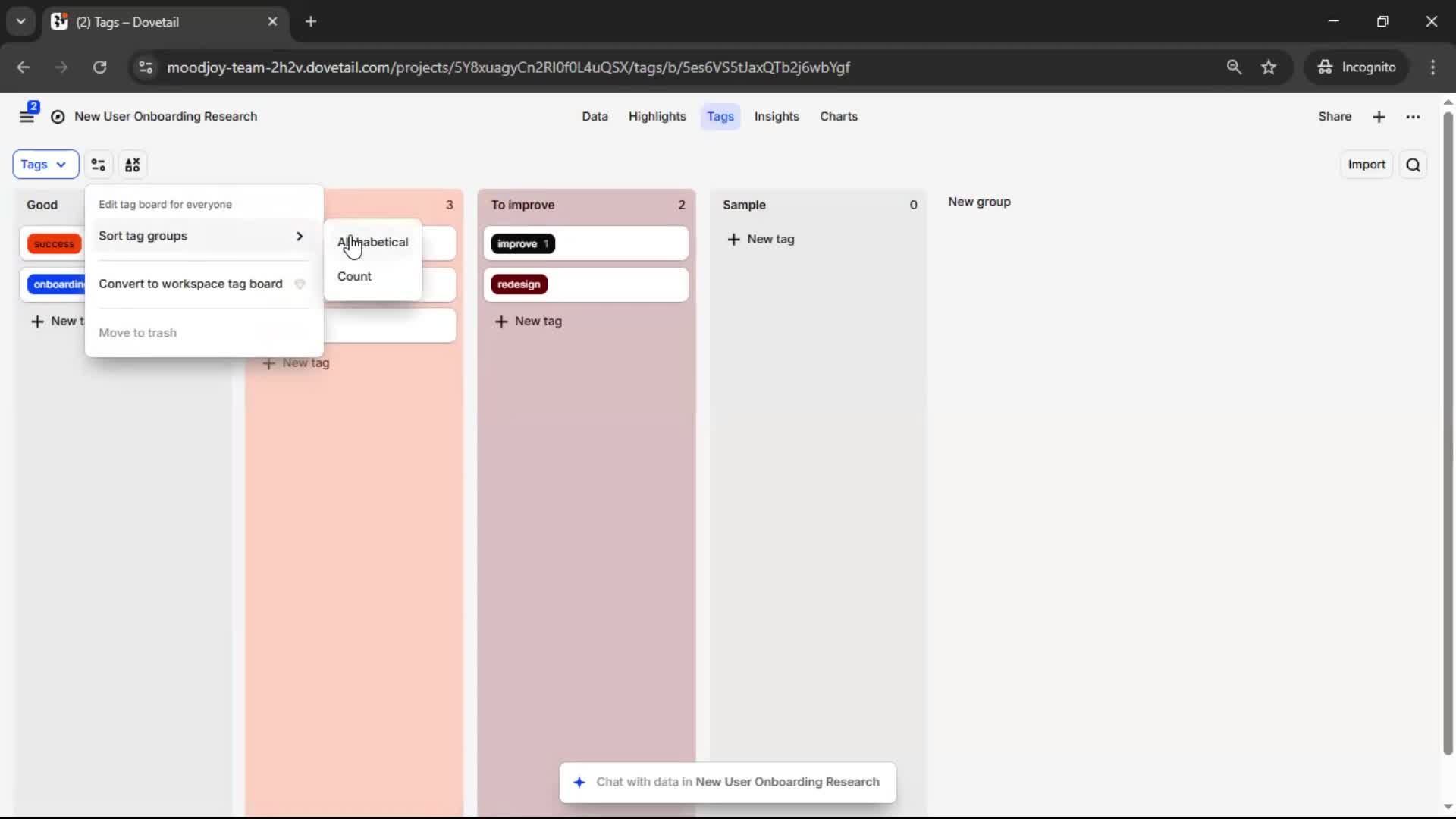Click the dark red redesign tag
The image size is (1456, 819).
point(519,284)
